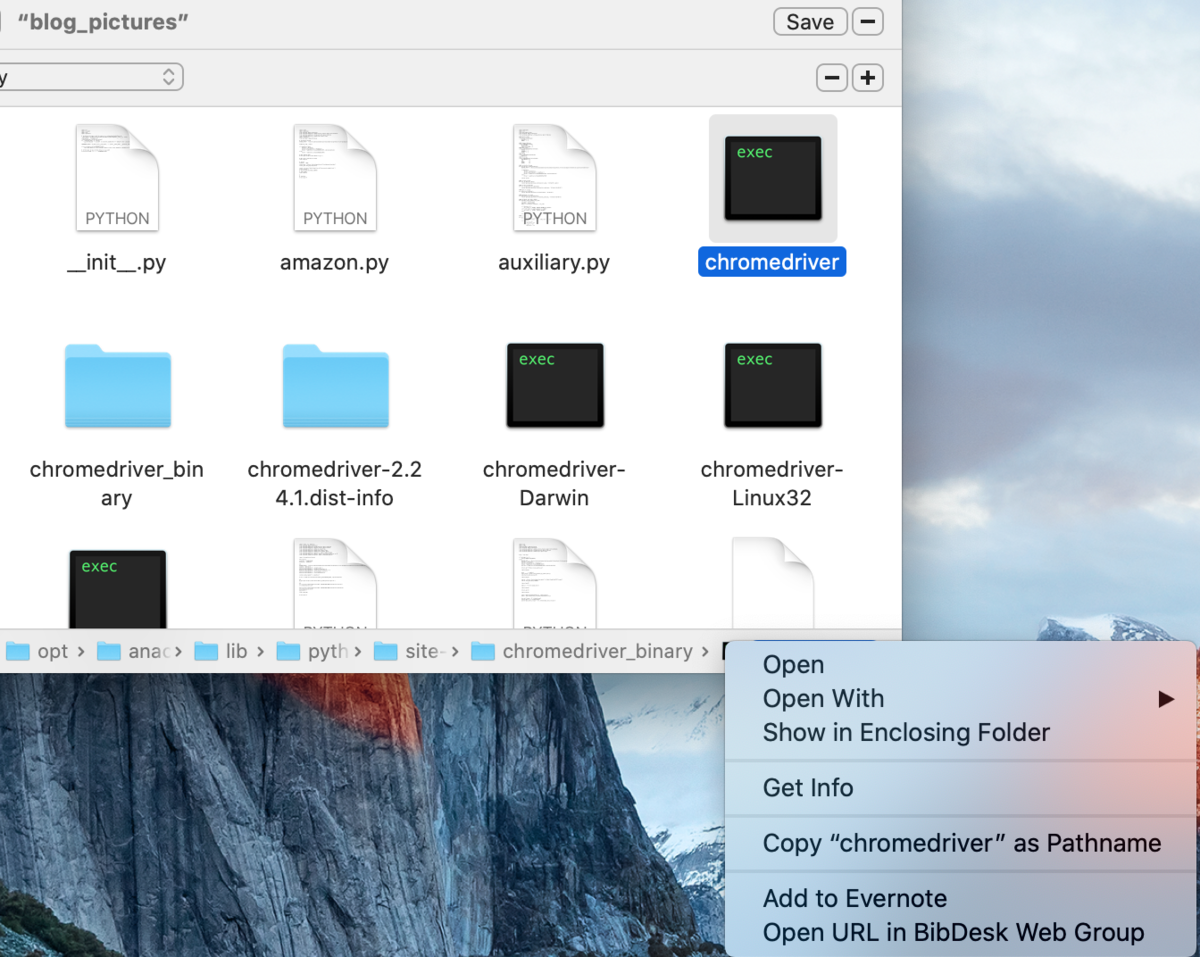Viewport: 1200px width, 957px height.
Task: Open the chromedriver_binary folder icon
Action: 117,385
